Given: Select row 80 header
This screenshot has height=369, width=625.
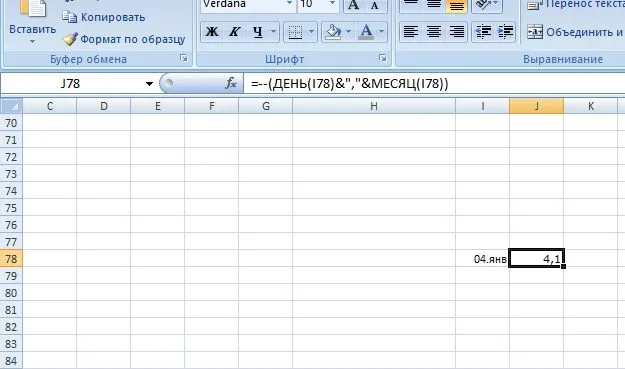Looking at the screenshot, I should (11, 293).
